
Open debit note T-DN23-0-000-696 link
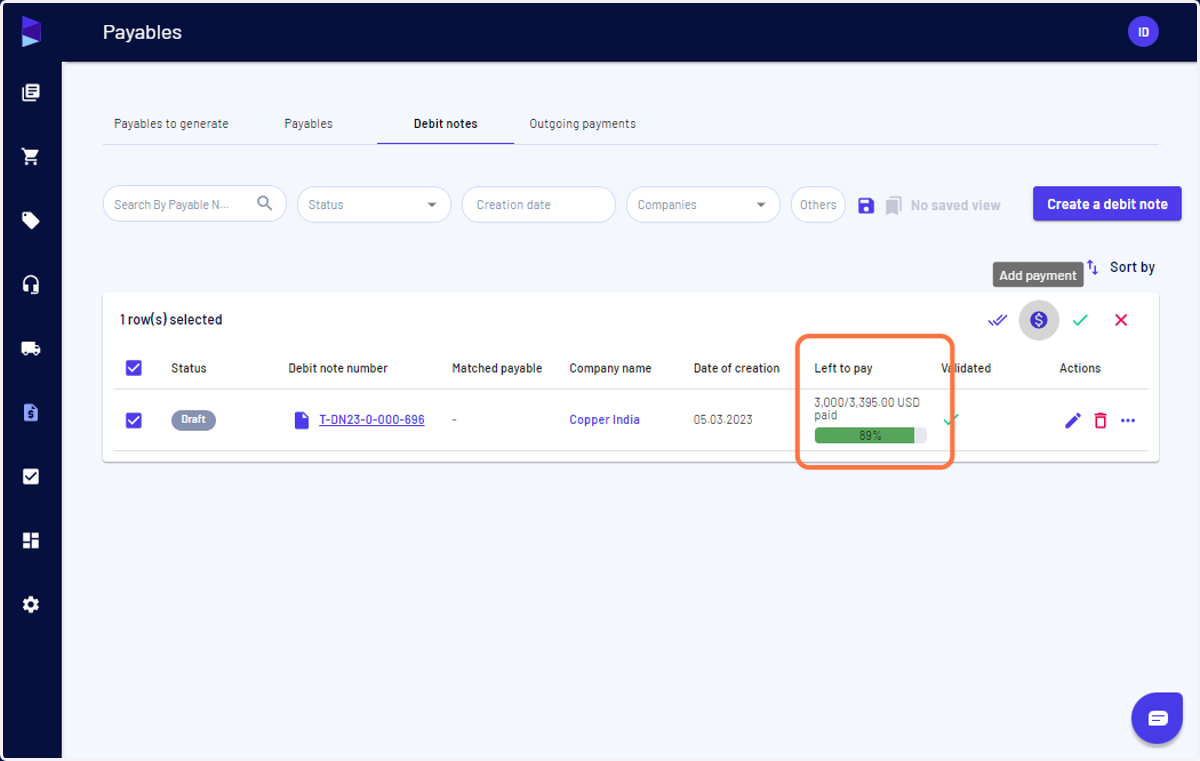click(372, 420)
